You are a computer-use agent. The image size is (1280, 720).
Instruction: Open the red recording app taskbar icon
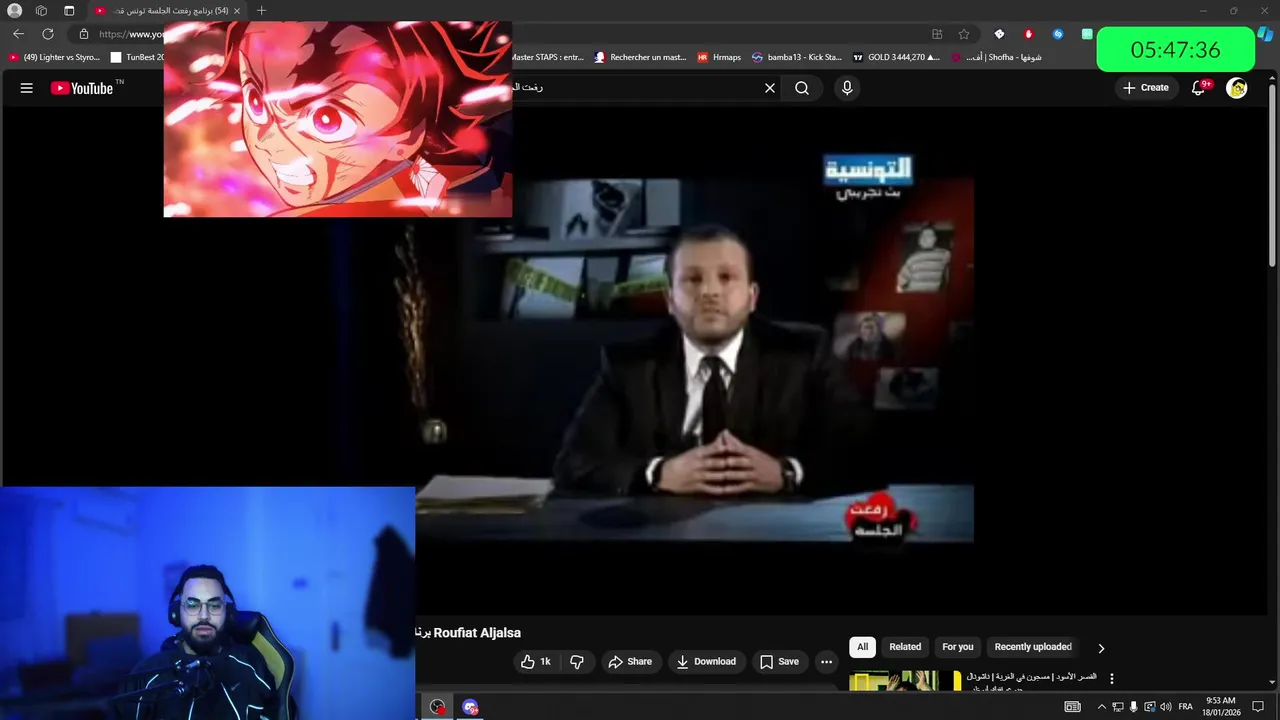click(438, 707)
